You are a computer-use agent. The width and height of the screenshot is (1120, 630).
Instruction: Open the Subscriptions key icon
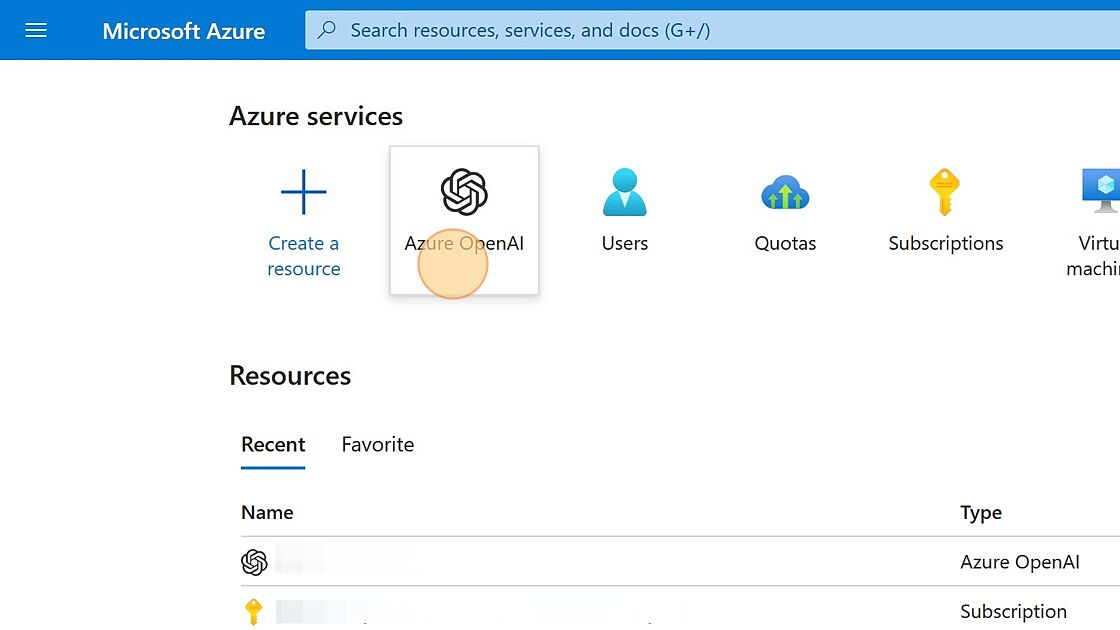pyautogui.click(x=944, y=192)
